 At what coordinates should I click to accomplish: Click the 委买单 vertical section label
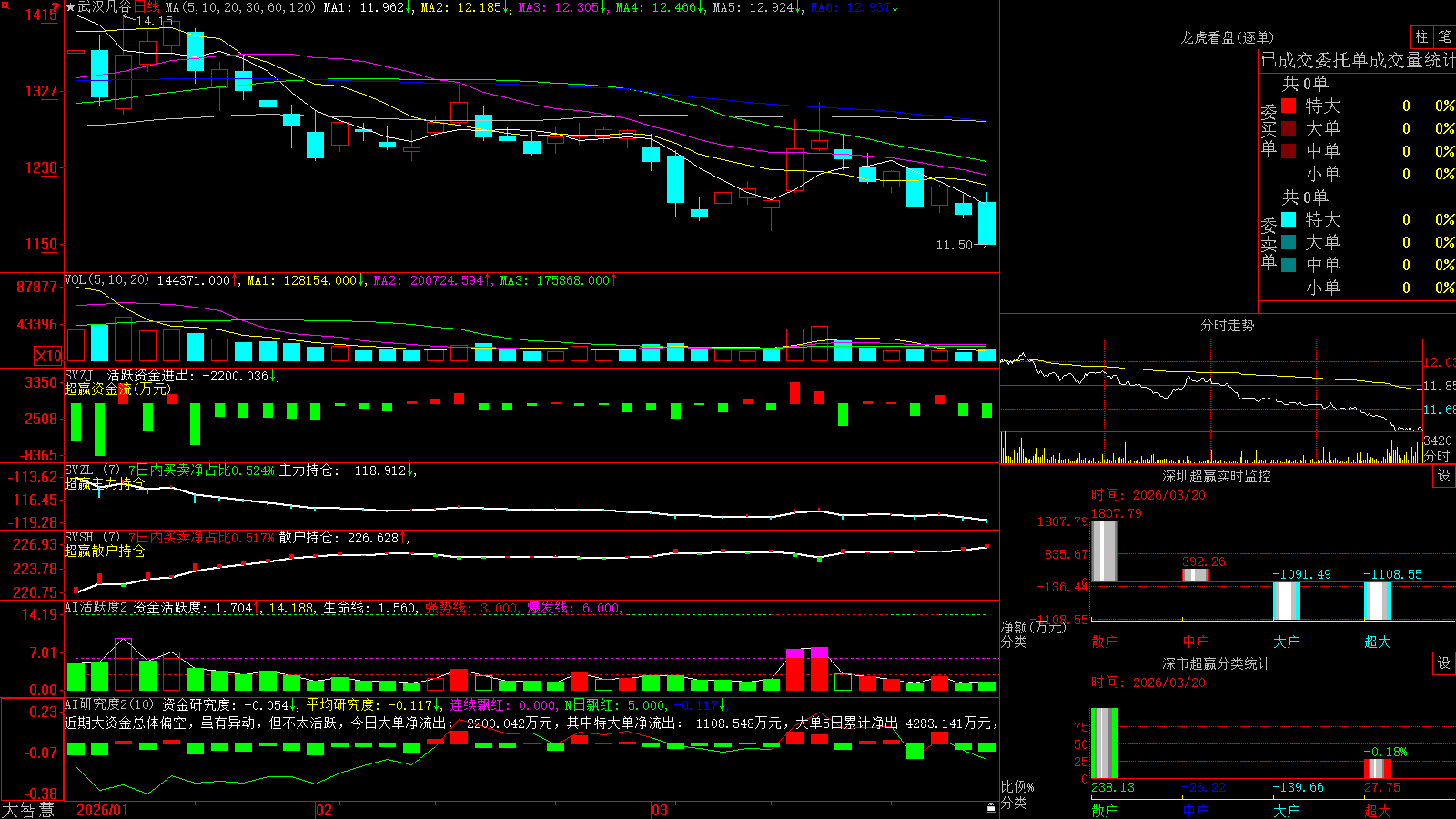(x=1269, y=128)
